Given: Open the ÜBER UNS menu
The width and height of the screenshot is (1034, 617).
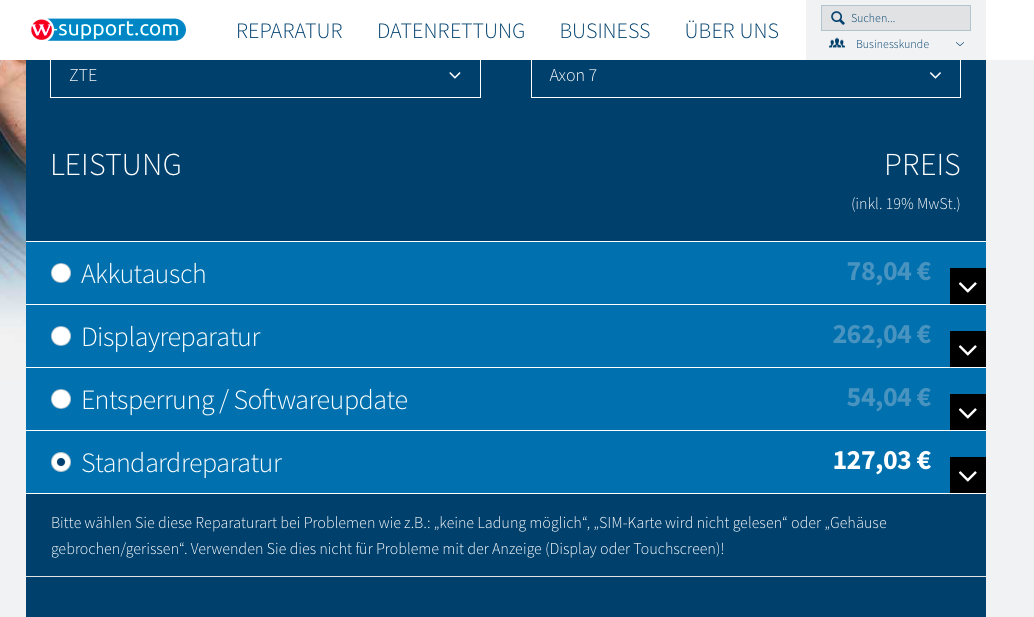Looking at the screenshot, I should (x=731, y=30).
